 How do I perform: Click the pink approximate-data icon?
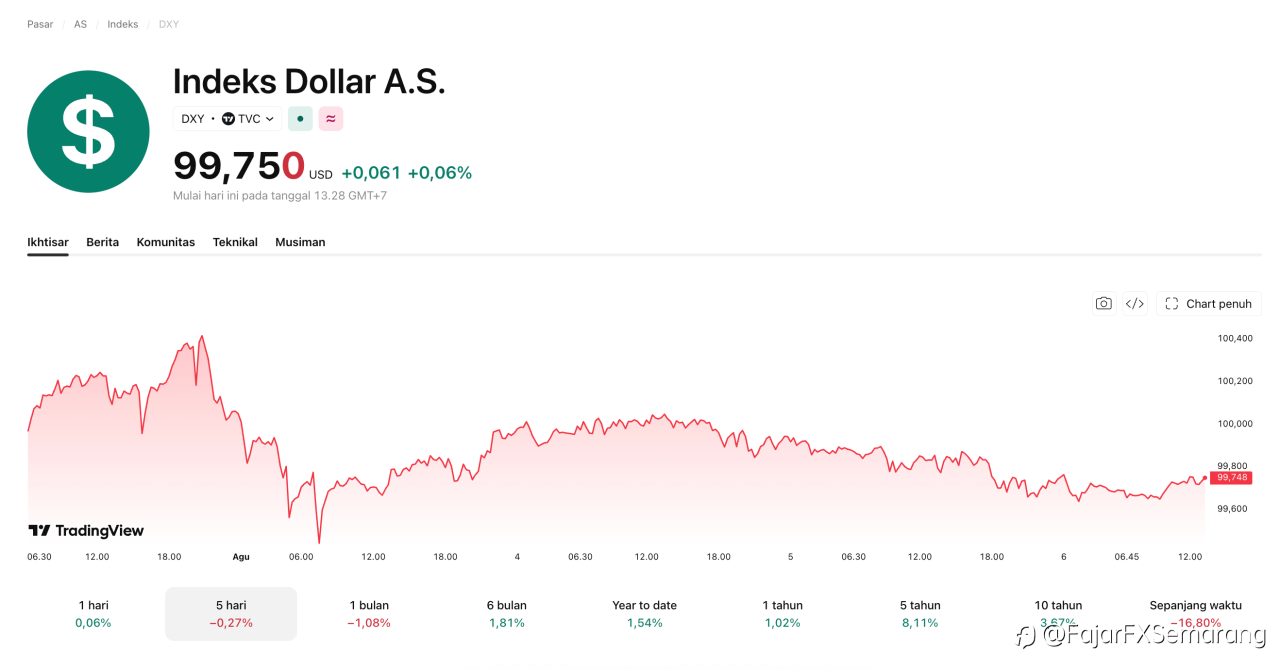(x=331, y=119)
